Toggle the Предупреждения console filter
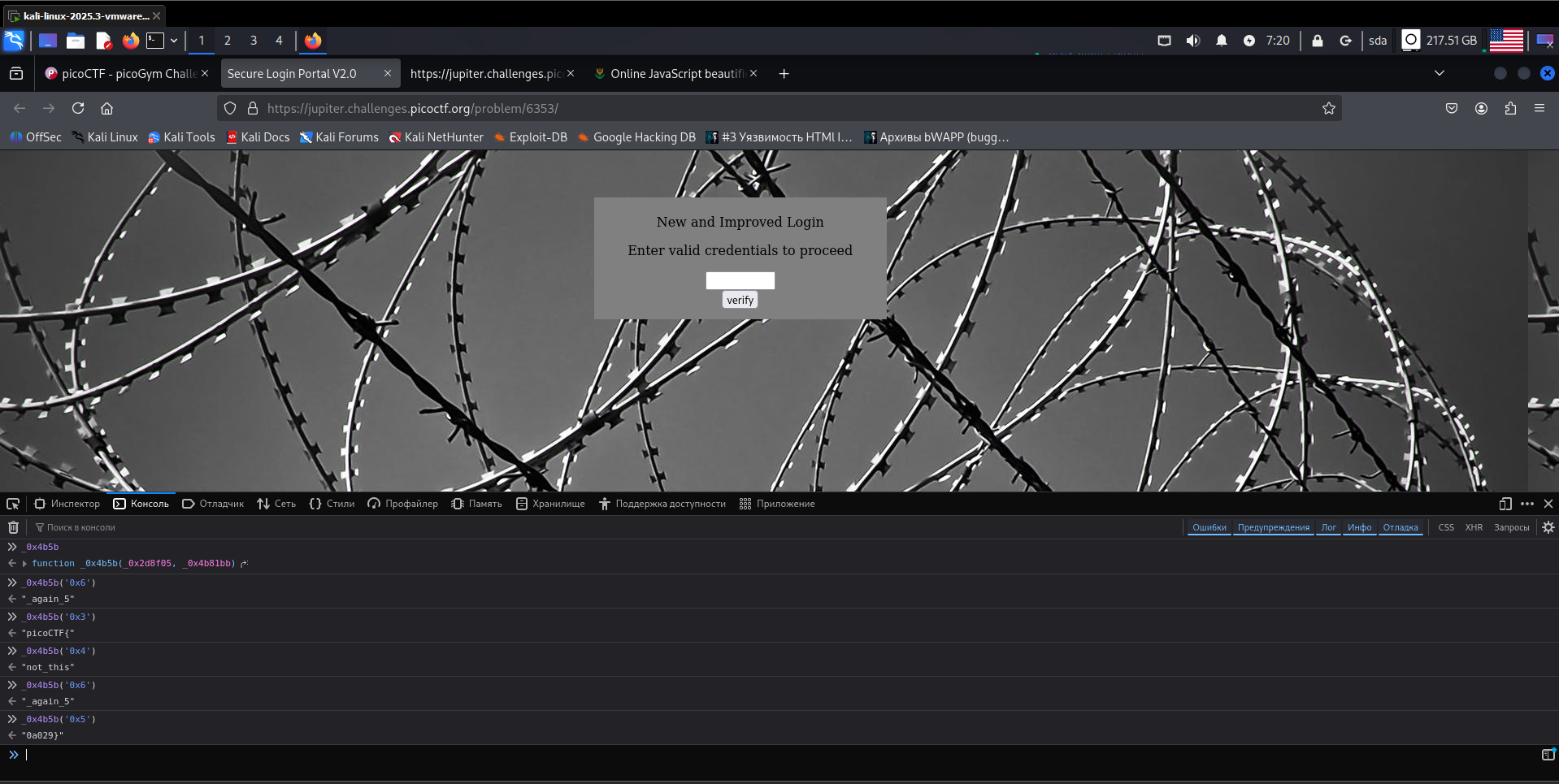 tap(1273, 527)
